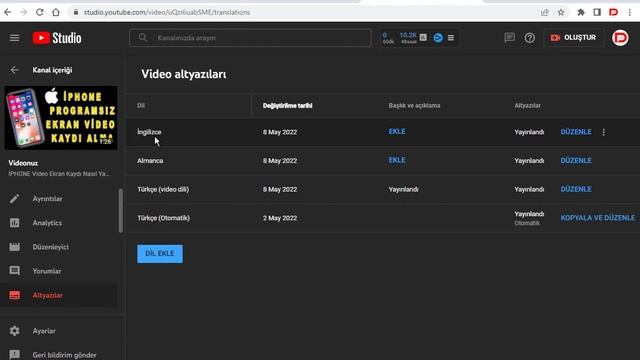Click the DİL EKLE button
640x360 pixels.
(160, 253)
